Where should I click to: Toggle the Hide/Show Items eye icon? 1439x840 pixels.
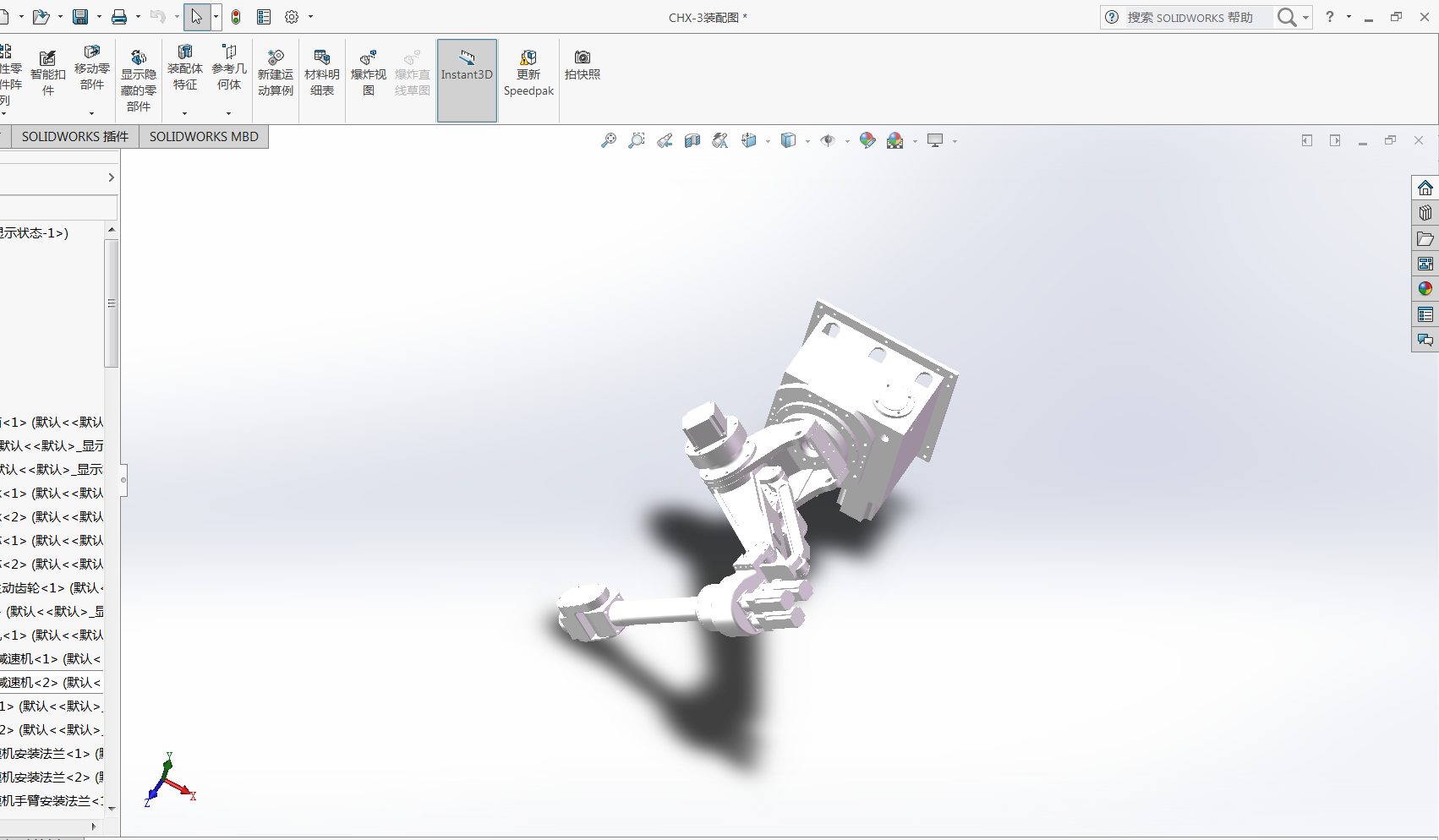point(828,140)
